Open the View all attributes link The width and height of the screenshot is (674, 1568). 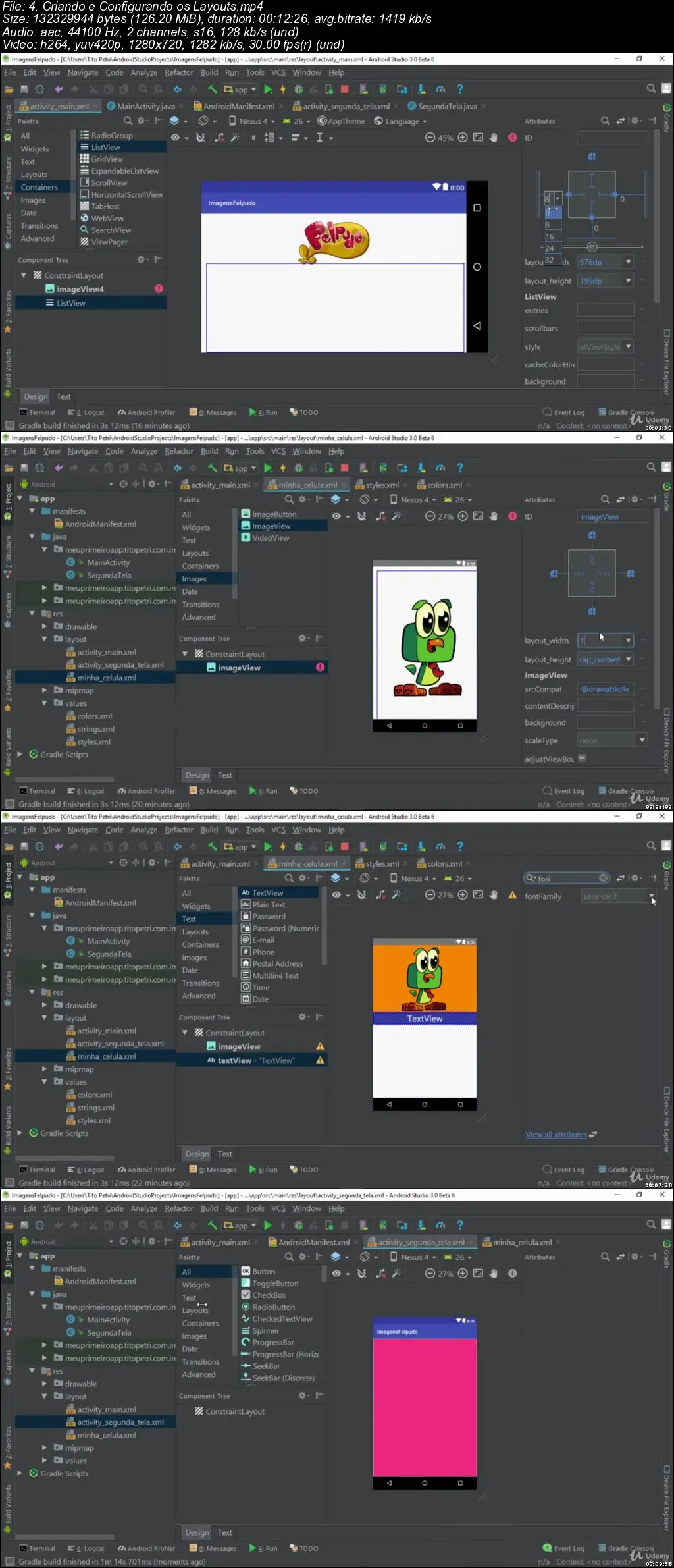coord(556,1135)
